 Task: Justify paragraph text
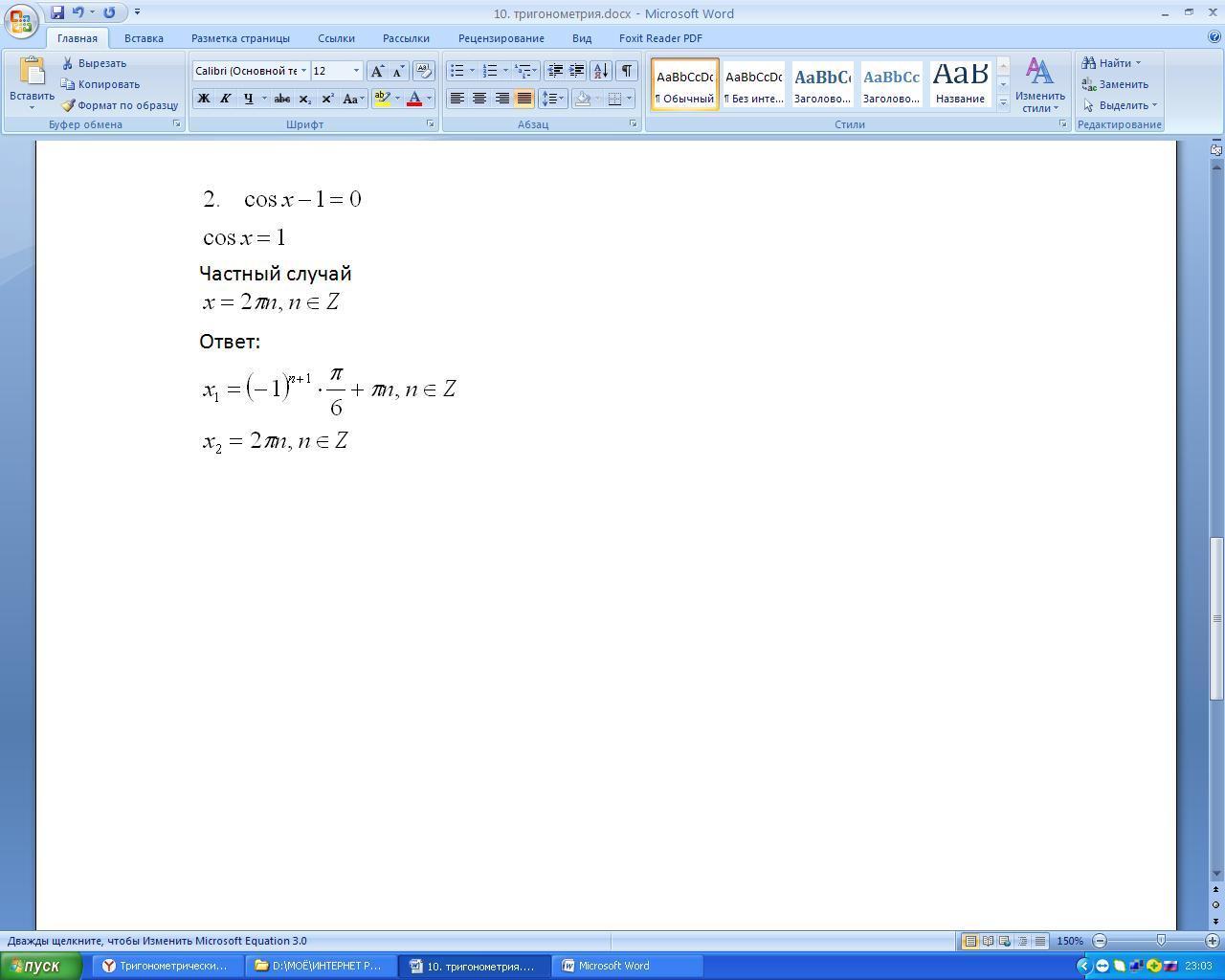tap(523, 98)
